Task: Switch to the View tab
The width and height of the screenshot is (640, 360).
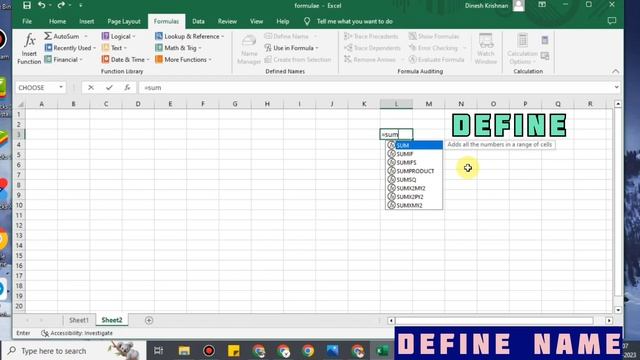Action: click(256, 21)
